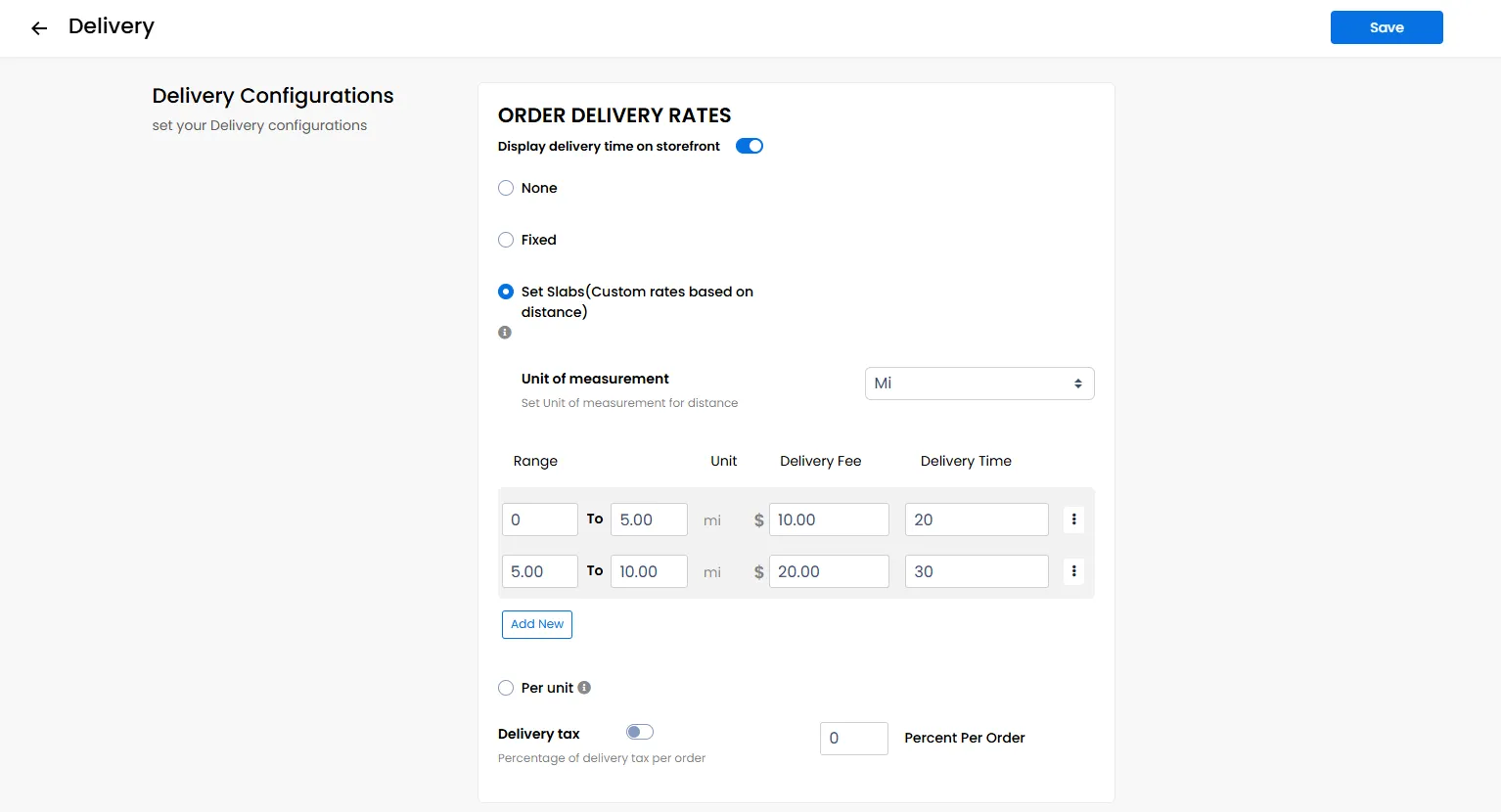
Task: Go back using the arrow icon
Action: click(39, 28)
